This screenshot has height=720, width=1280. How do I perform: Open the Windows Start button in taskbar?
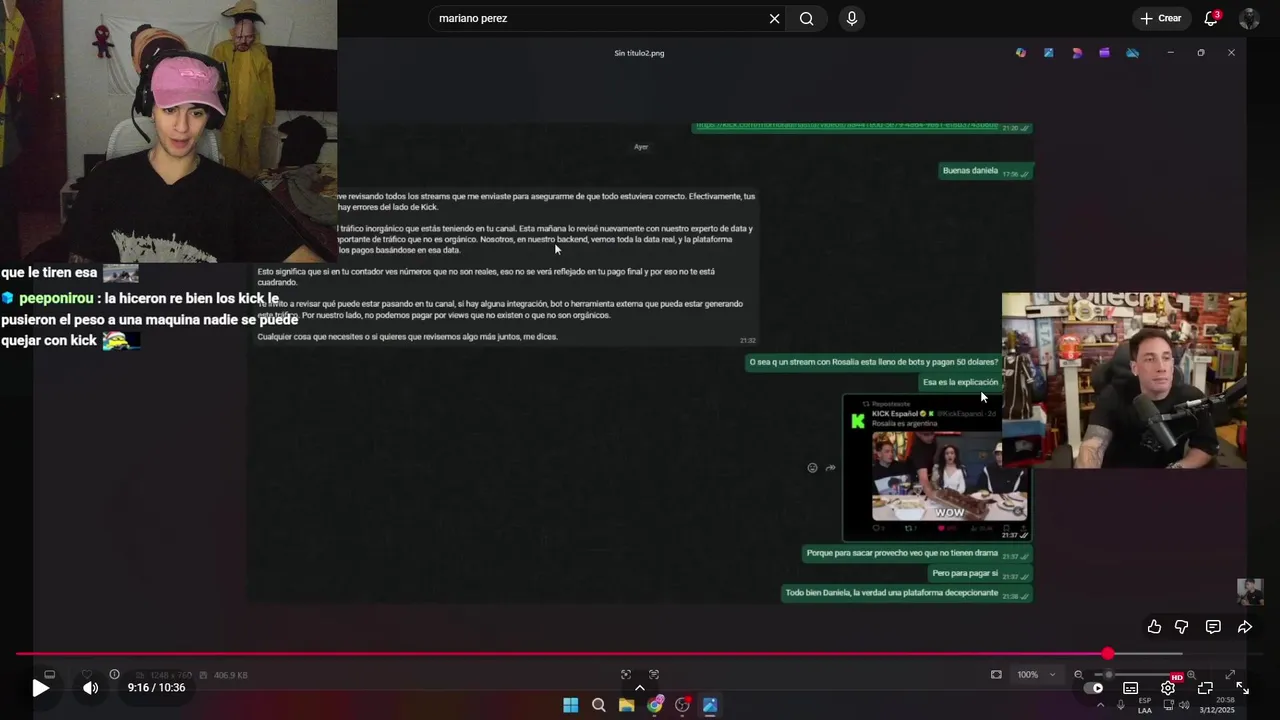pyautogui.click(x=570, y=705)
